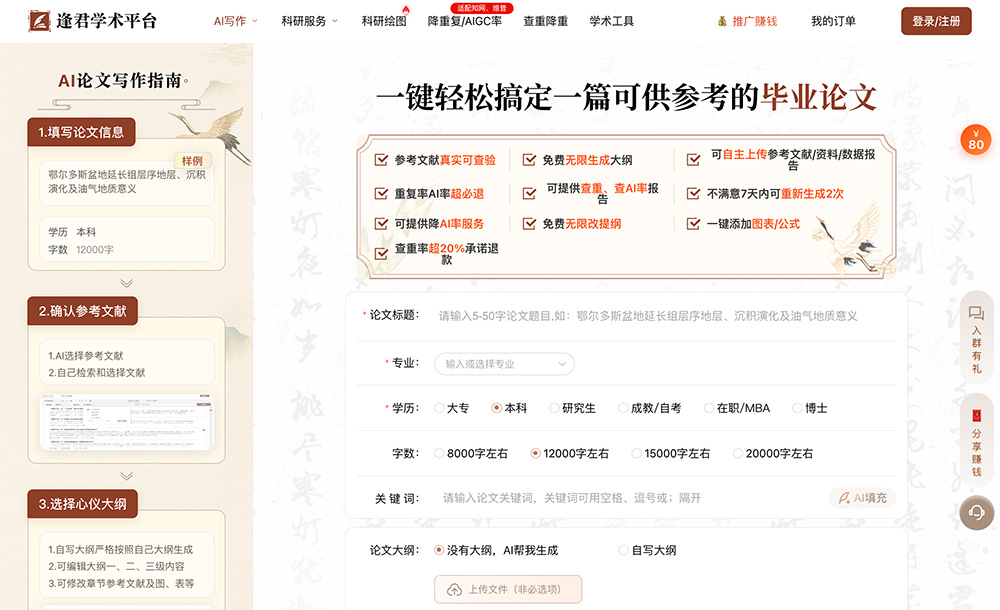
Task: Select the 研究生 education radio button
Action: pos(554,408)
